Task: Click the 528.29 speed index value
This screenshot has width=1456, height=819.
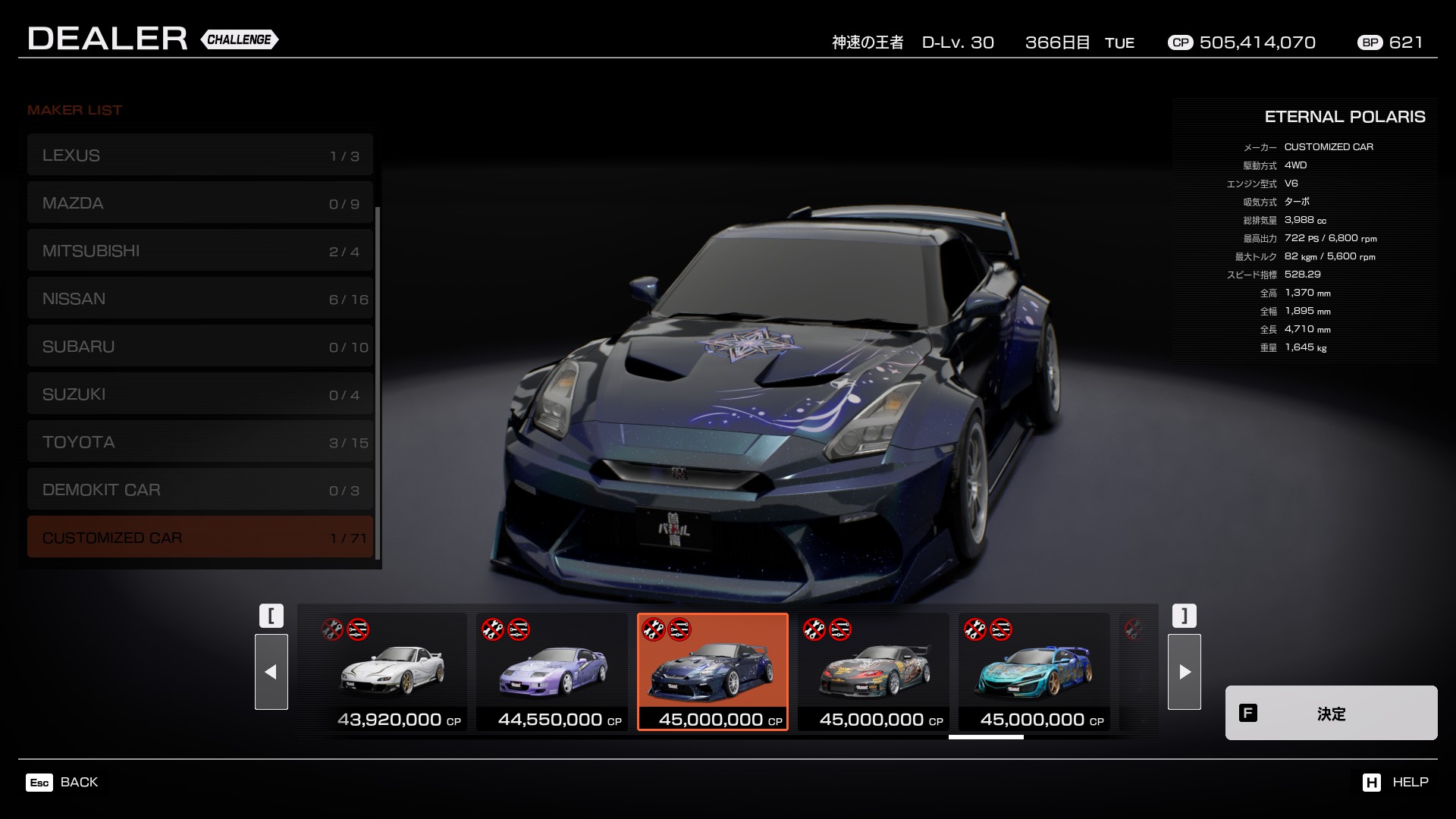Action: (x=1303, y=275)
